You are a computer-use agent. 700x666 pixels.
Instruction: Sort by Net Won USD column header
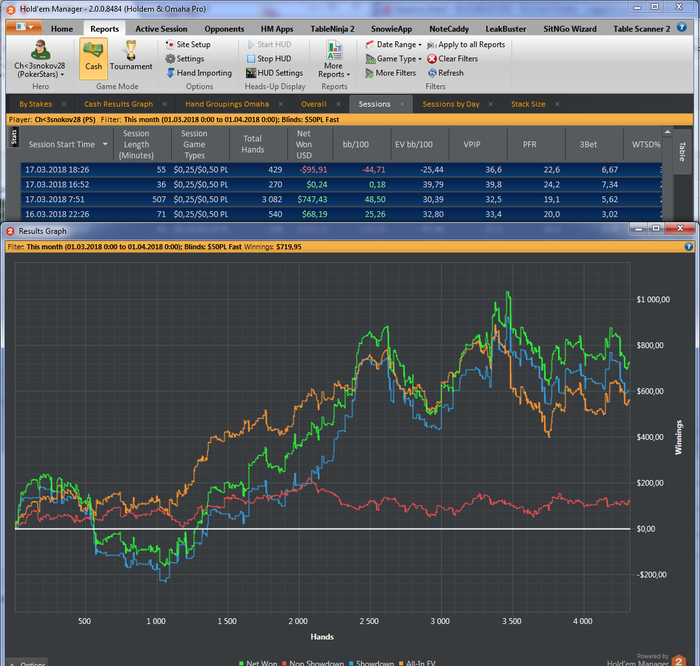(310, 144)
